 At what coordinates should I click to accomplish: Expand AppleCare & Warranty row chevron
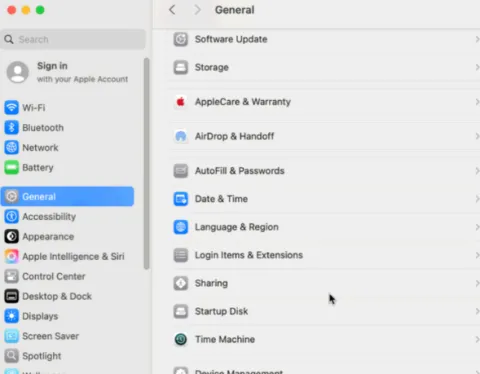[x=477, y=102]
